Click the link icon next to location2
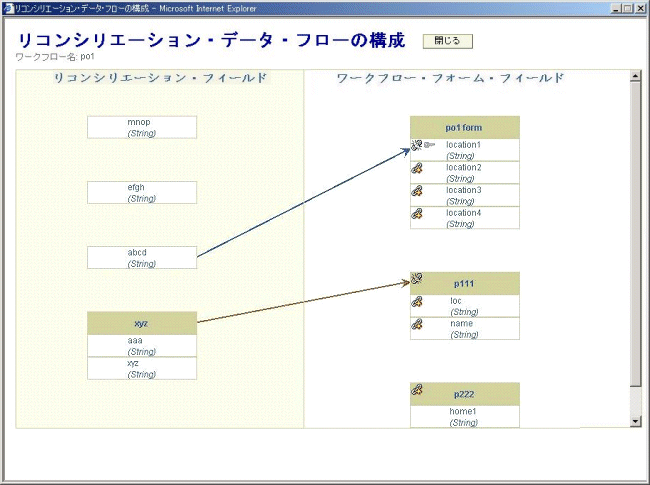Screen dimensions: 650x485 point(417,168)
